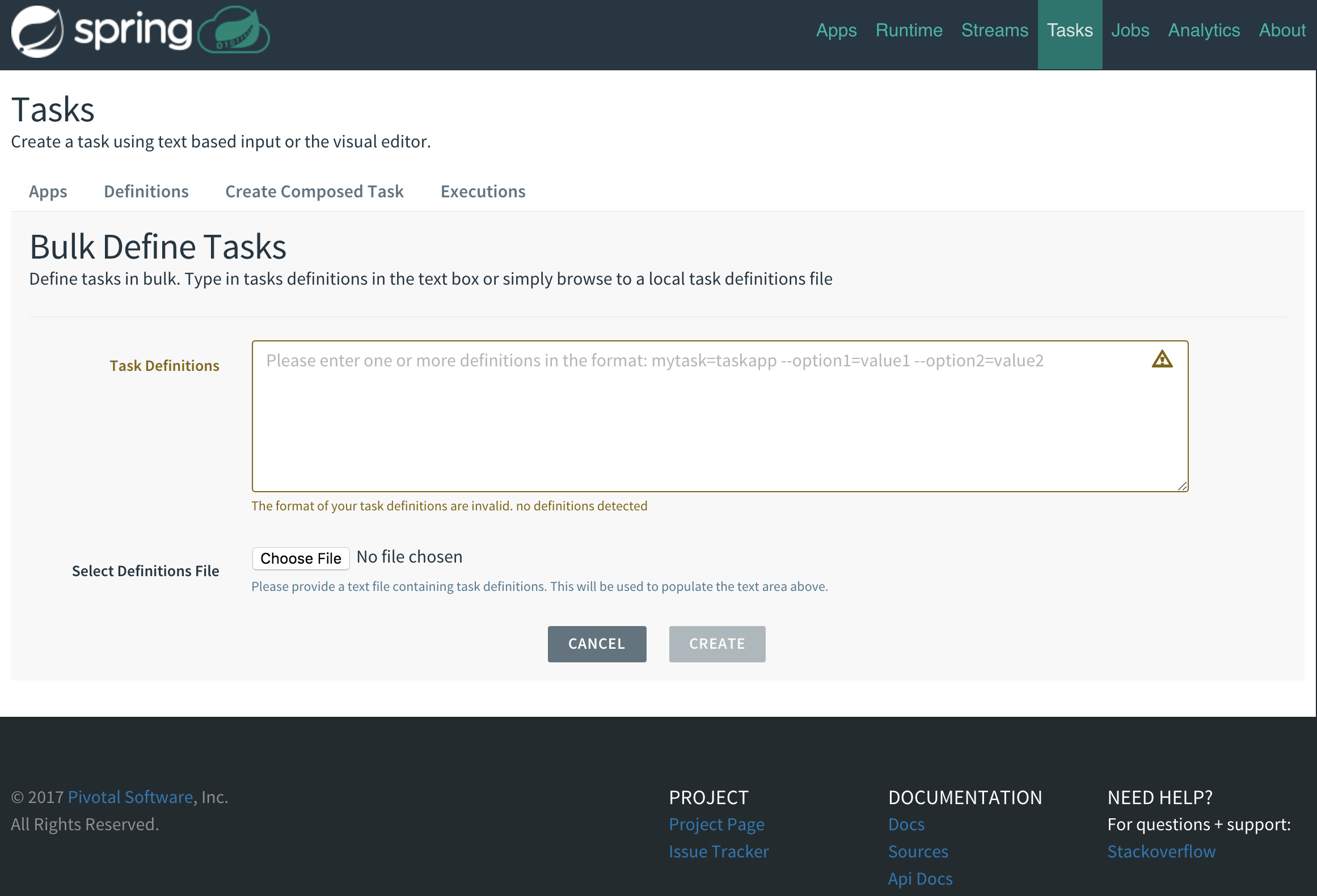1317x896 pixels.
Task: Select the Executions tab
Action: 483,192
